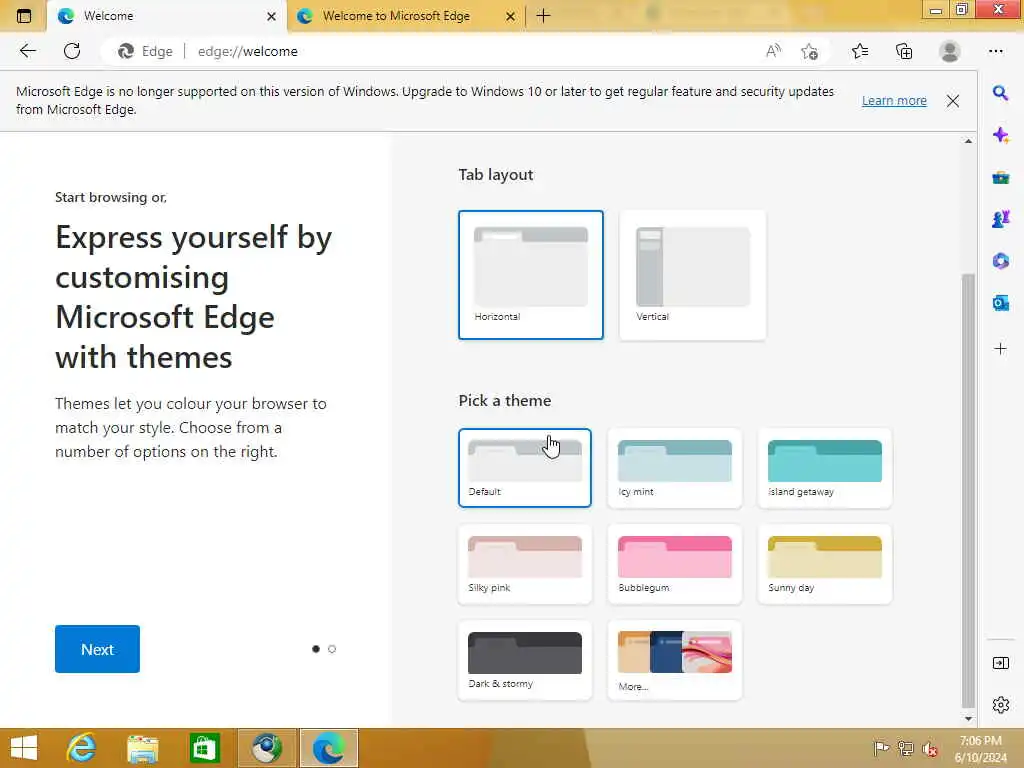The height and width of the screenshot is (768, 1024).
Task: Open Windows Store from taskbar
Action: coord(204,748)
